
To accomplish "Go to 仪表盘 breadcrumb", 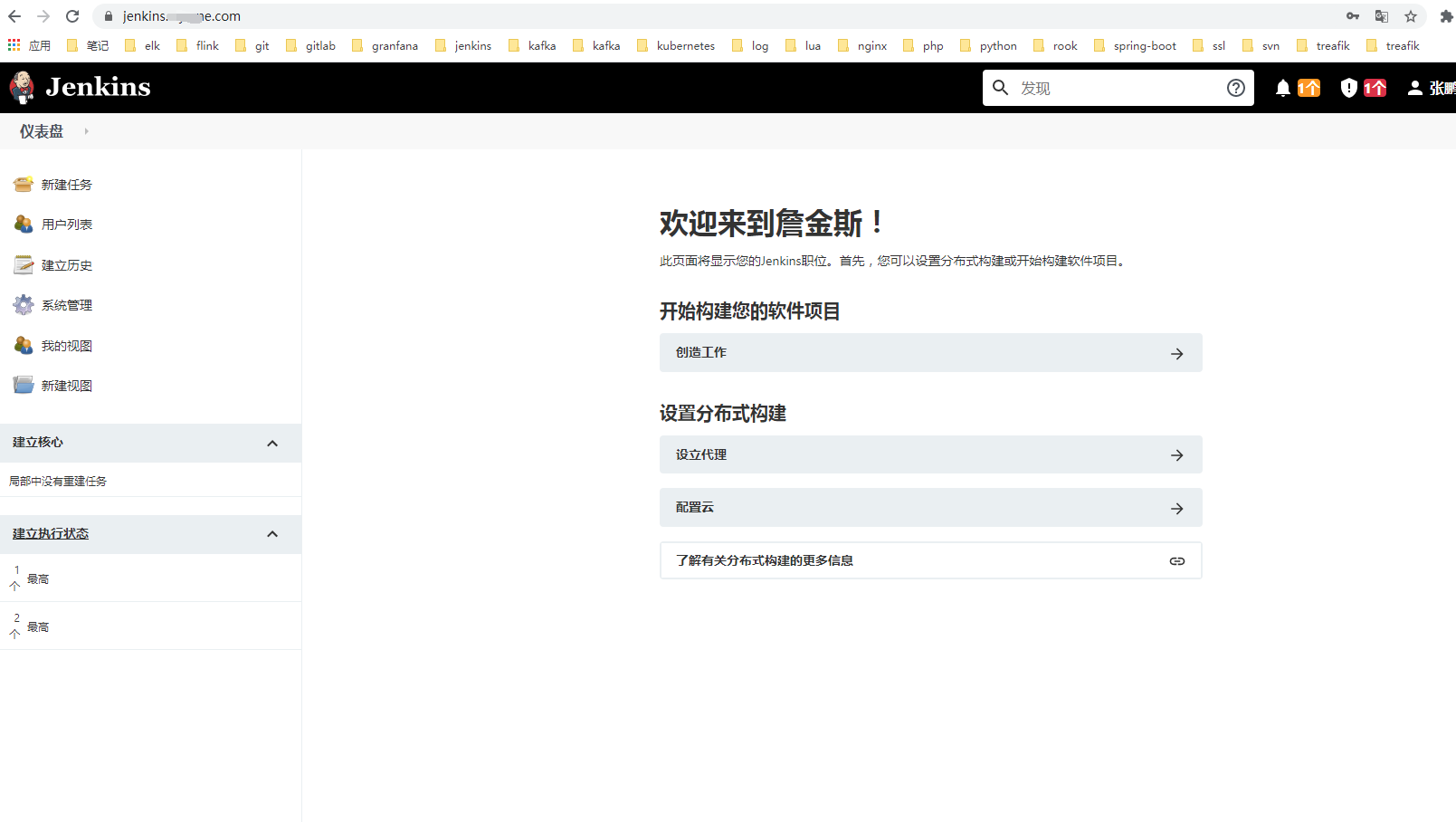I will [x=42, y=131].
